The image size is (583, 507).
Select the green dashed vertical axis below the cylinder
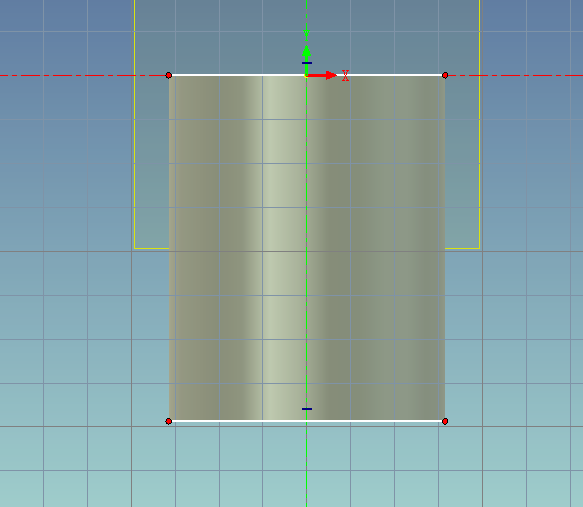[x=306, y=465]
